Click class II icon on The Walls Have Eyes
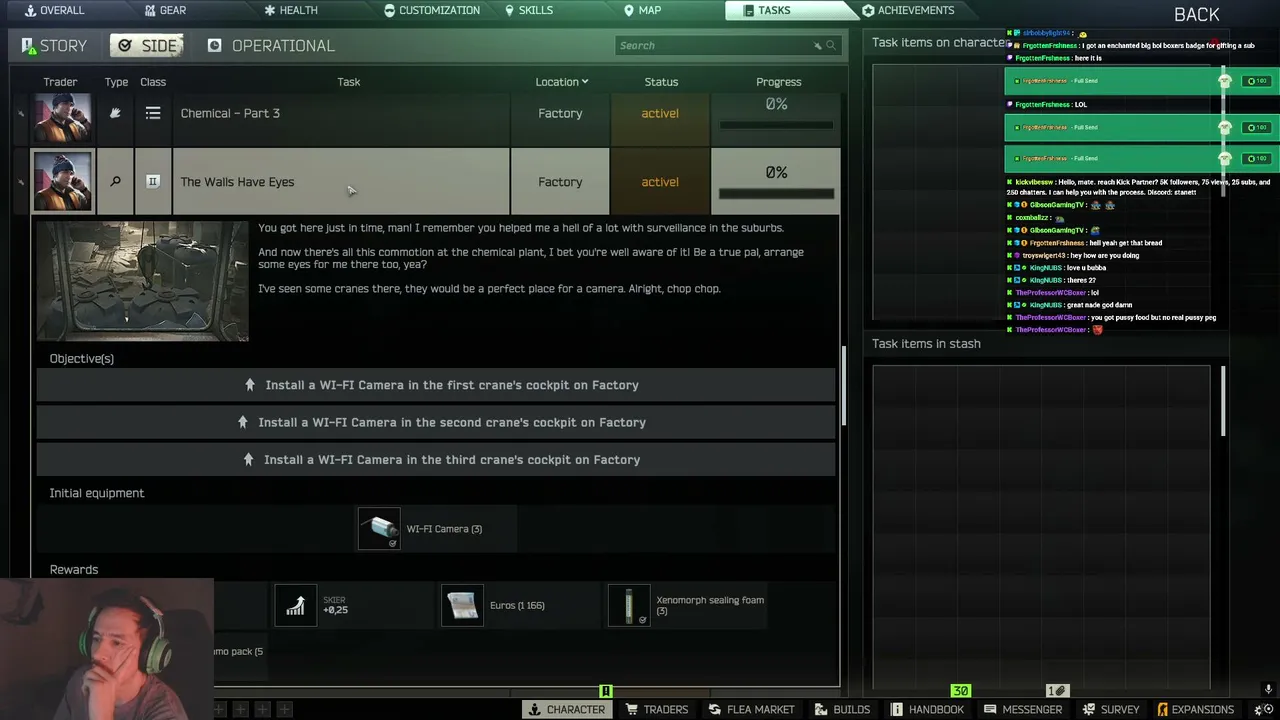This screenshot has height=720, width=1280. 153,181
